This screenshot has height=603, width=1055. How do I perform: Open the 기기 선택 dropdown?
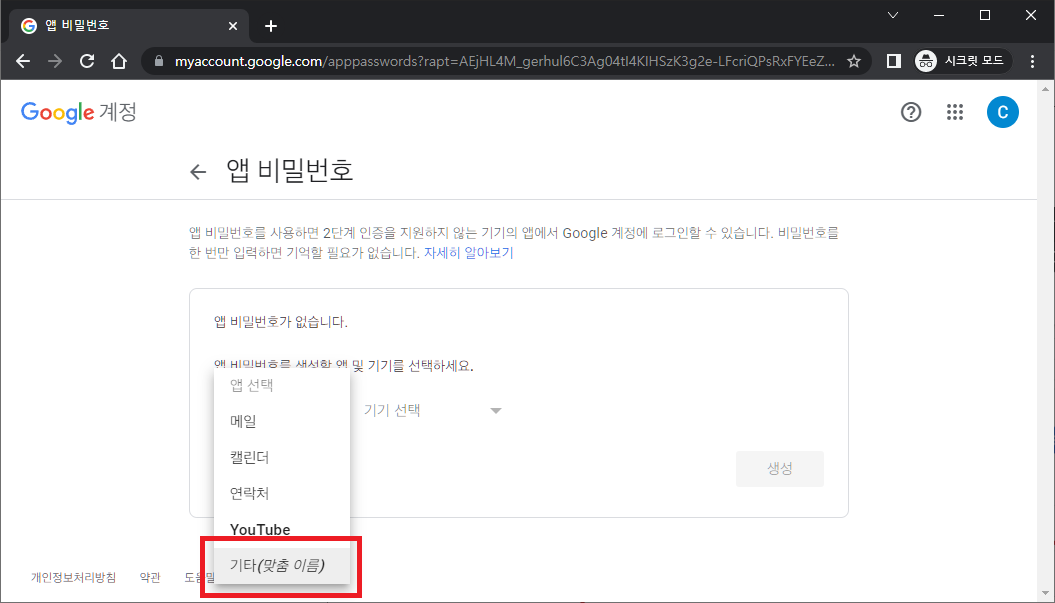pos(433,411)
